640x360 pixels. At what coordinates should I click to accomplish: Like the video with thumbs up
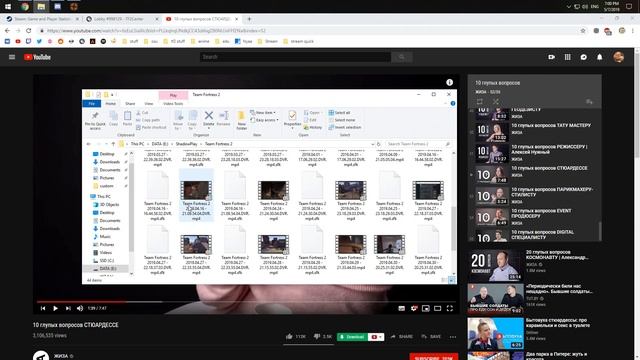289,336
